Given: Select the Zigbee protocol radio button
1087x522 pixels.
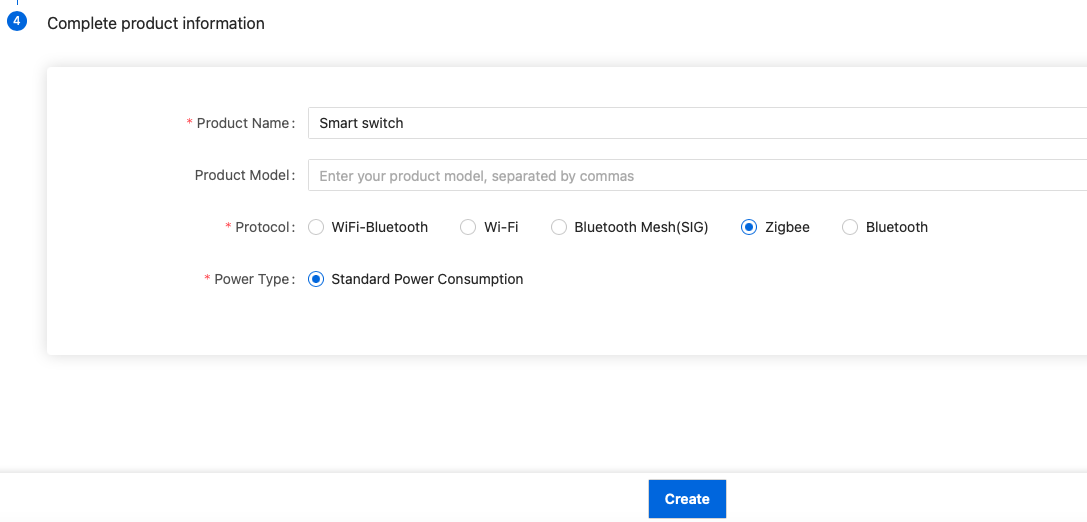Looking at the screenshot, I should [x=749, y=227].
